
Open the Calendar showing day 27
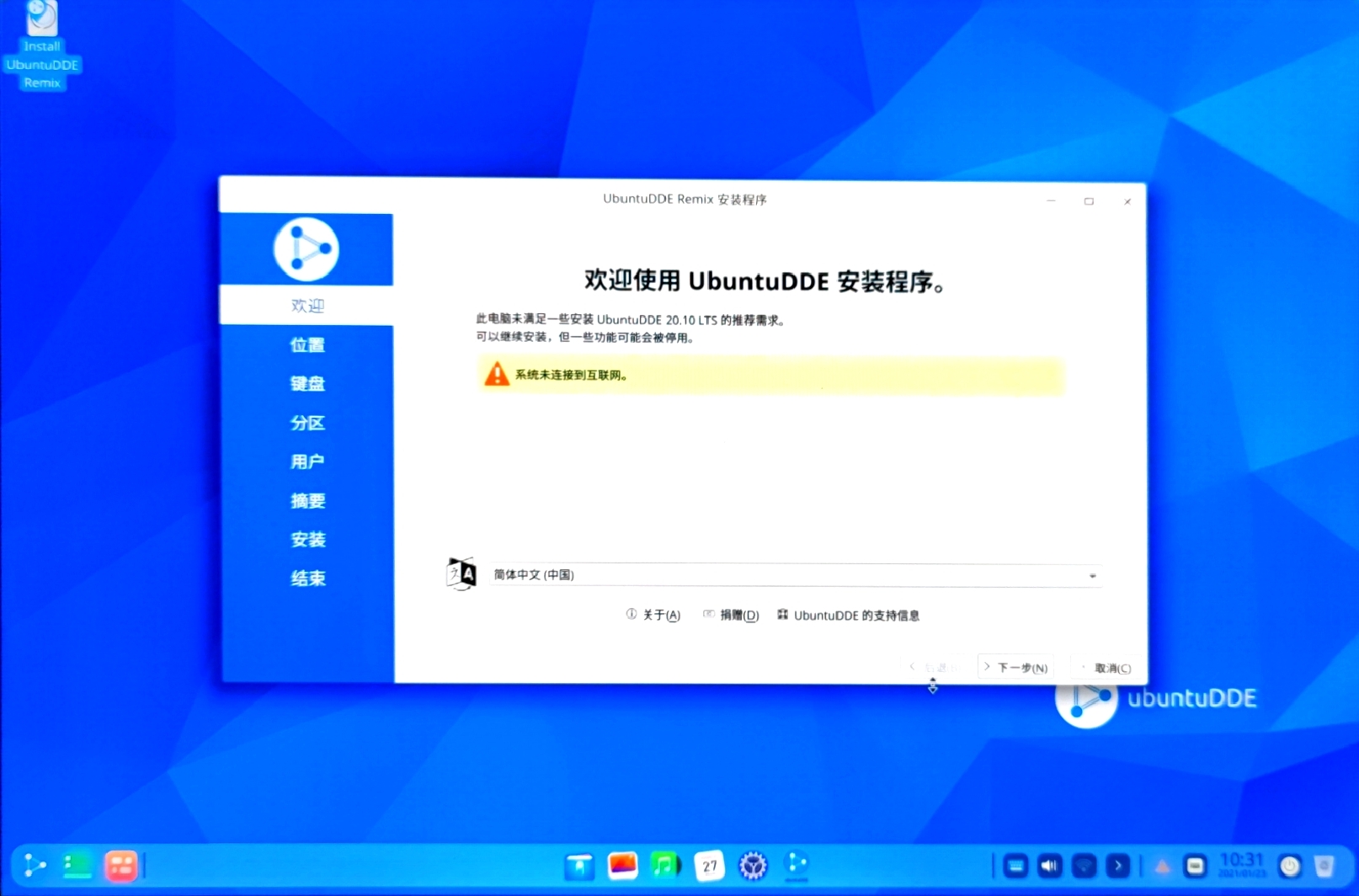pos(709,865)
